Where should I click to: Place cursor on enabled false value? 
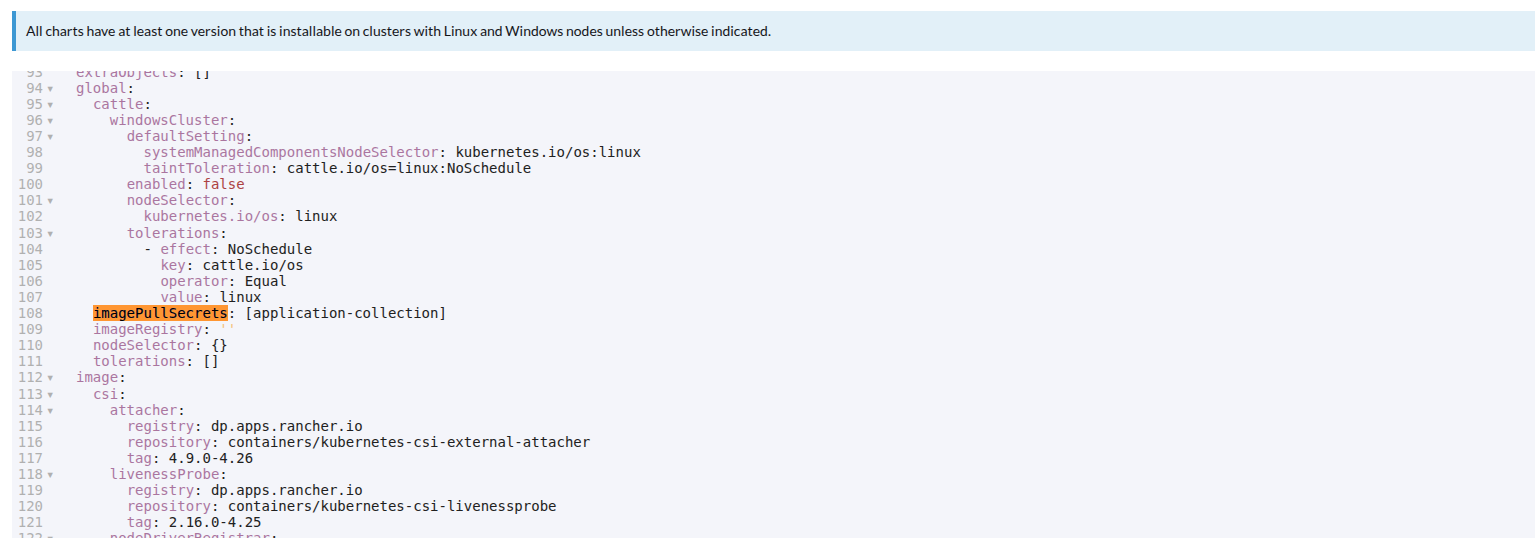(x=223, y=184)
